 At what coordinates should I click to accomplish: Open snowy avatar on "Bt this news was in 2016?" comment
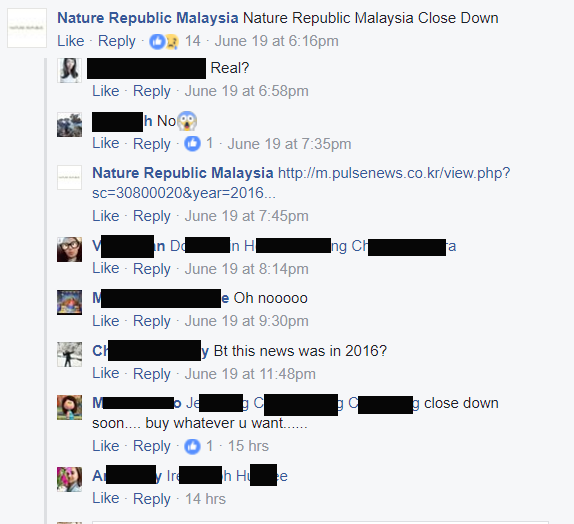coord(69,354)
